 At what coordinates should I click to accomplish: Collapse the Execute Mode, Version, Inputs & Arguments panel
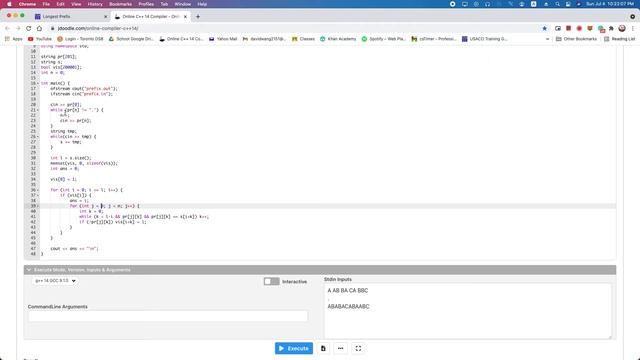(x=29, y=270)
